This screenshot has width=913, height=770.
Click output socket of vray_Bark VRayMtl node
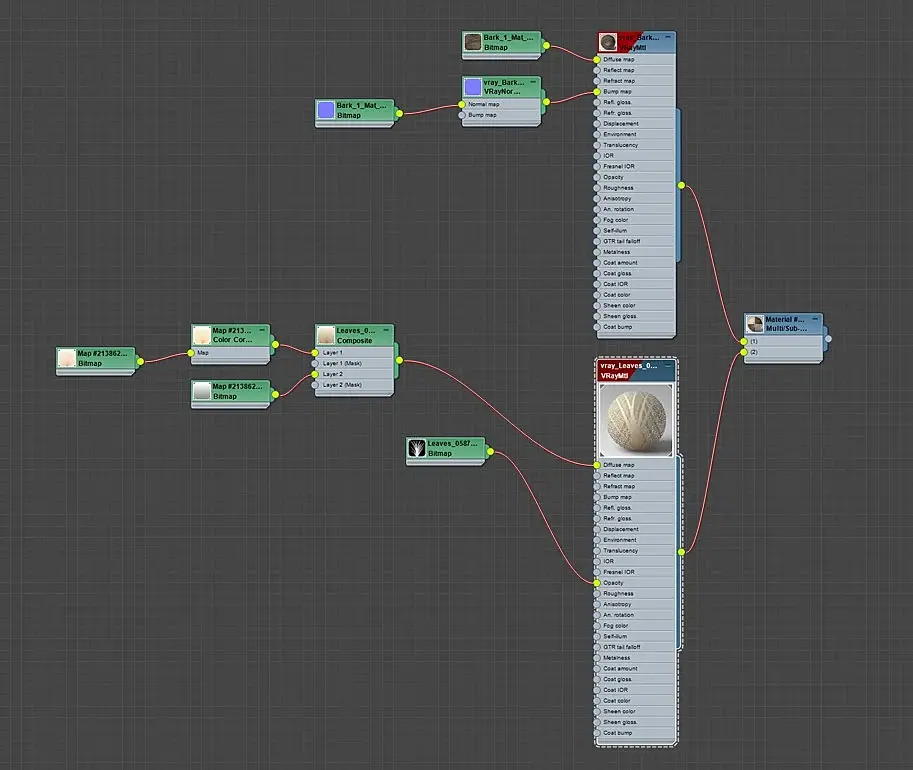(x=681, y=185)
